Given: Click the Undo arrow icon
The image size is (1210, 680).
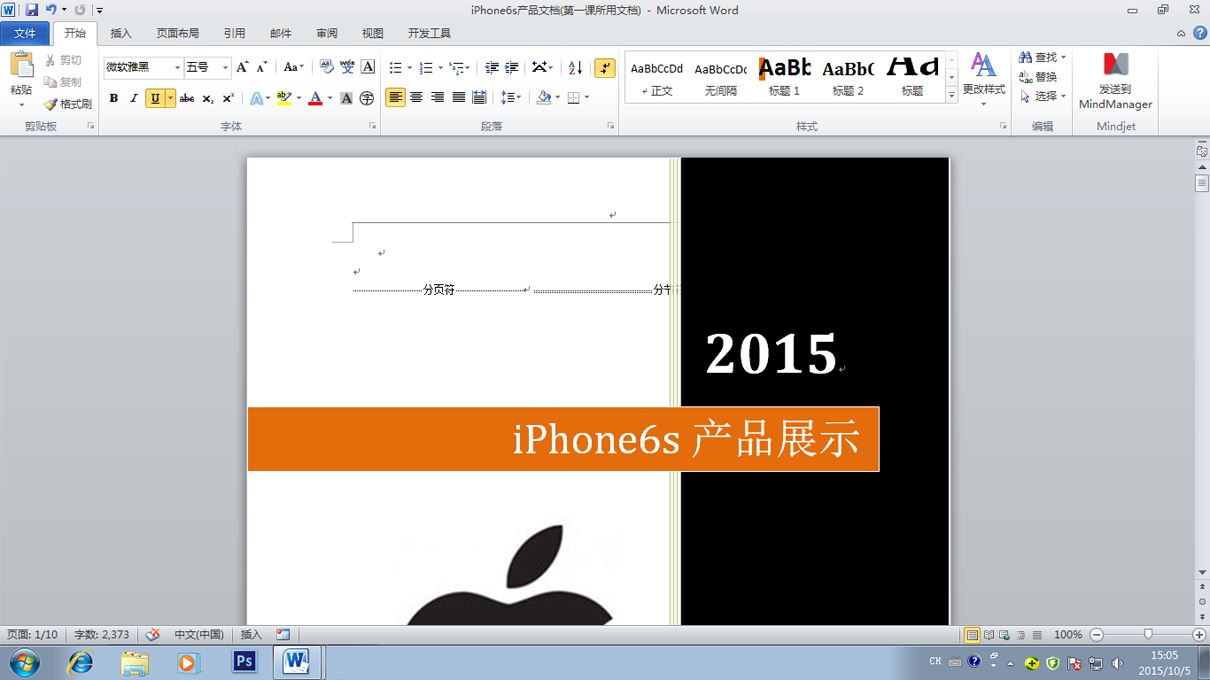Looking at the screenshot, I should 51,10.
